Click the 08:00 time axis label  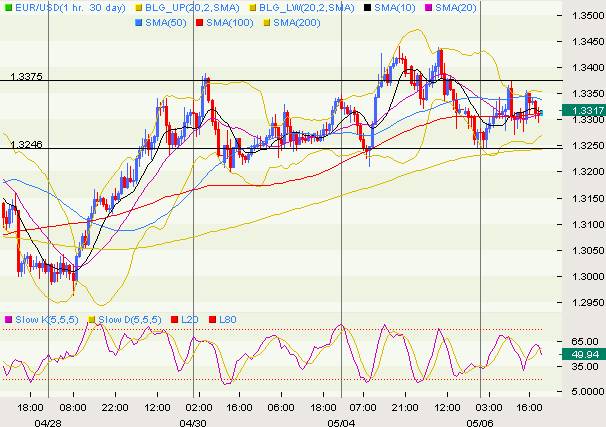pyautogui.click(x=73, y=408)
